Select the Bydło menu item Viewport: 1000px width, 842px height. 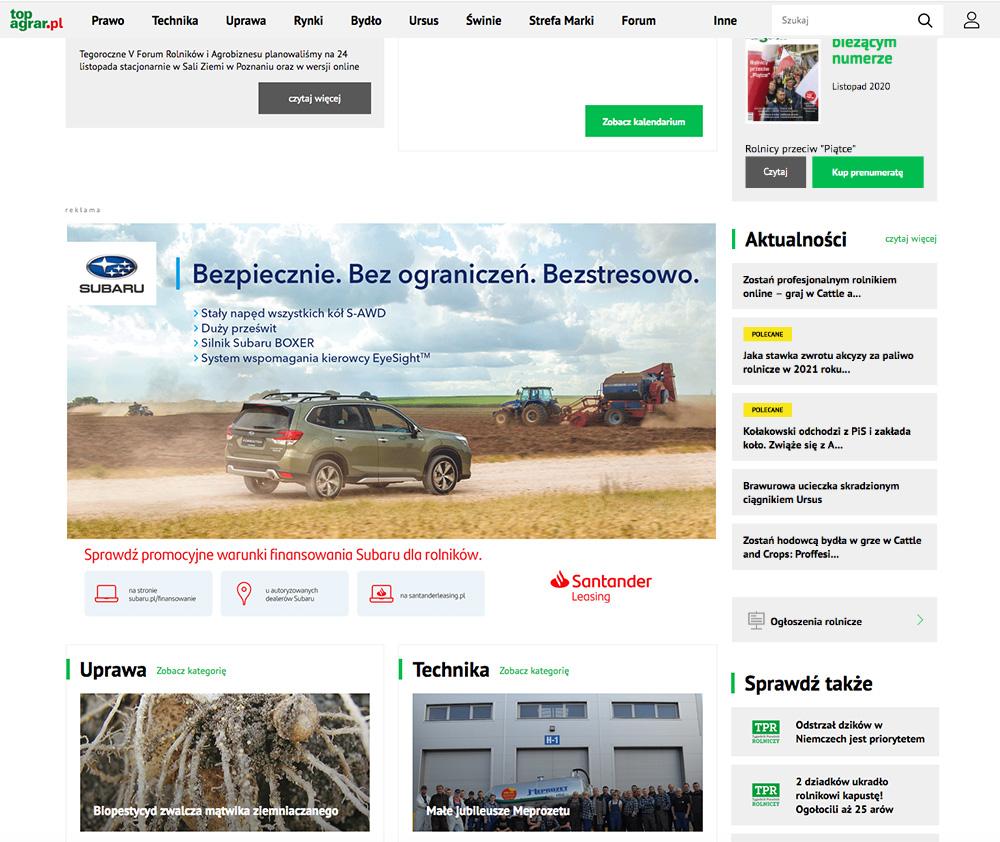click(366, 20)
